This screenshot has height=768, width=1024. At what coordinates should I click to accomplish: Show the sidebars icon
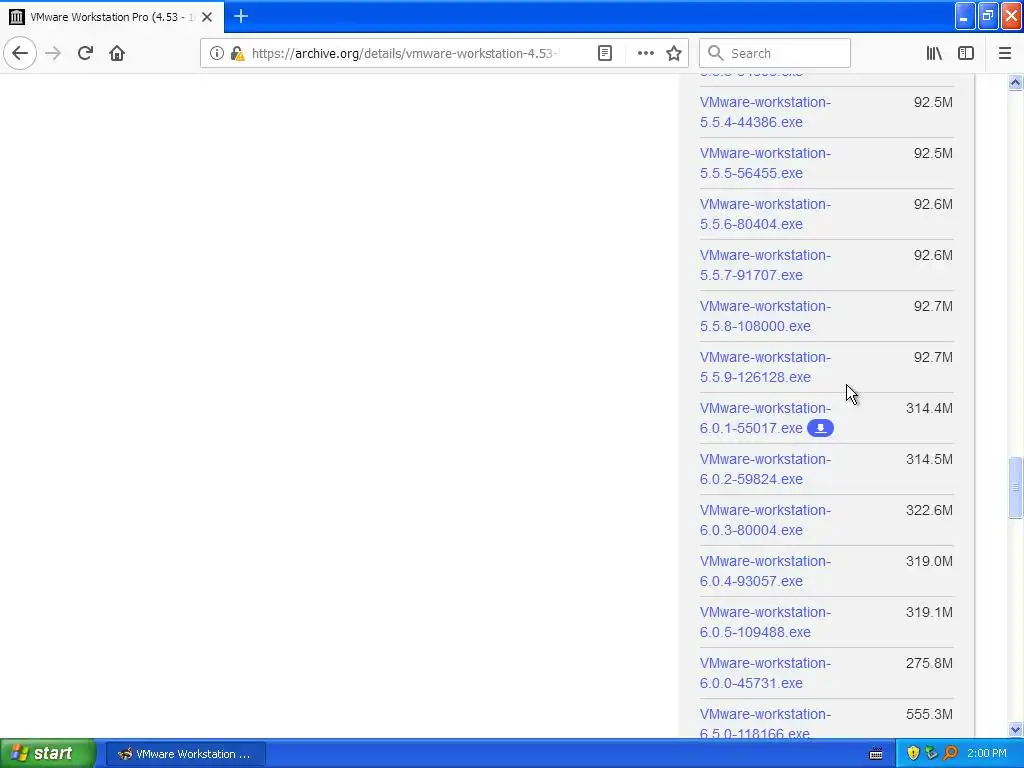(x=966, y=53)
